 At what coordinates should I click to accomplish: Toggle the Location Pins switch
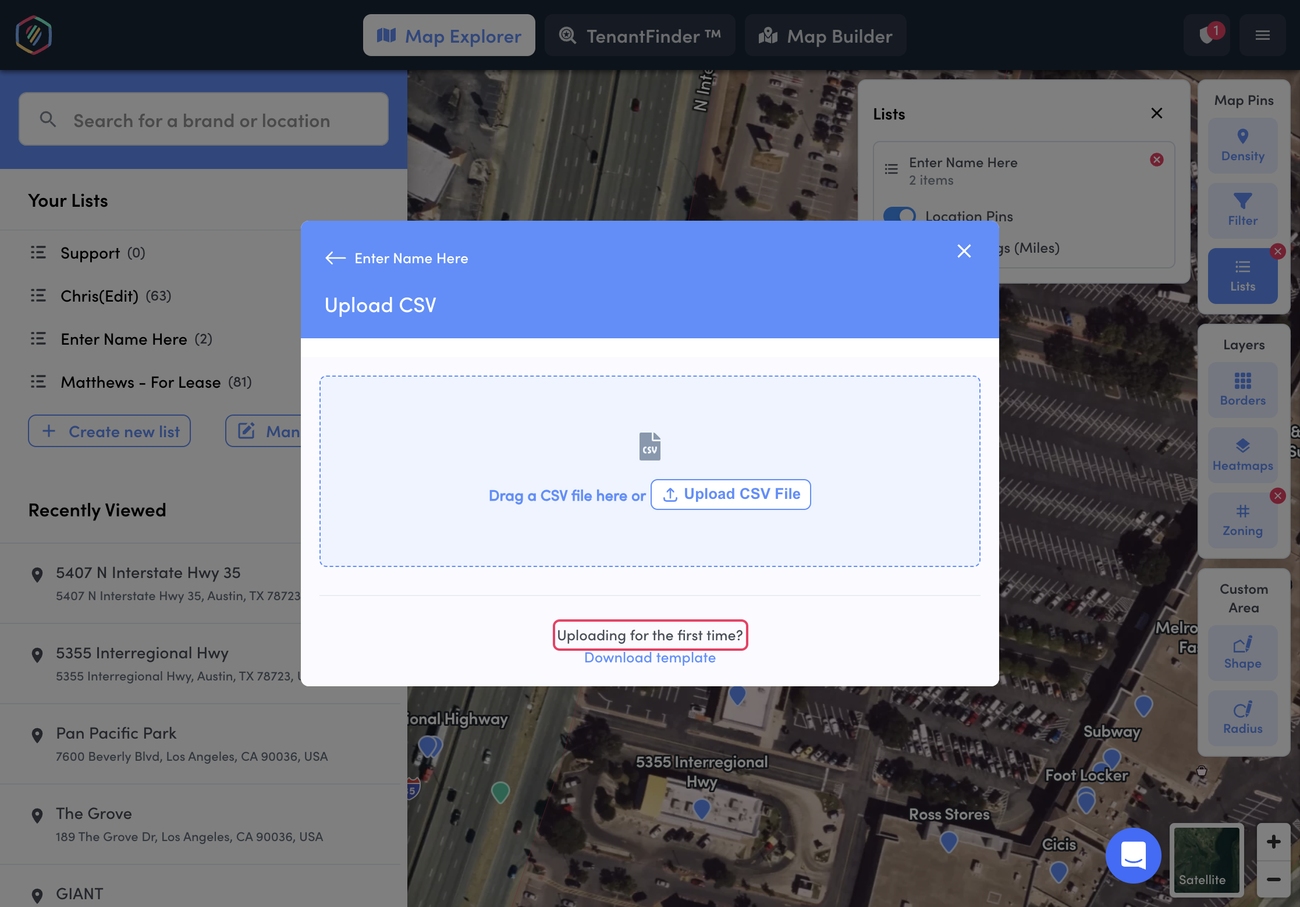point(900,215)
